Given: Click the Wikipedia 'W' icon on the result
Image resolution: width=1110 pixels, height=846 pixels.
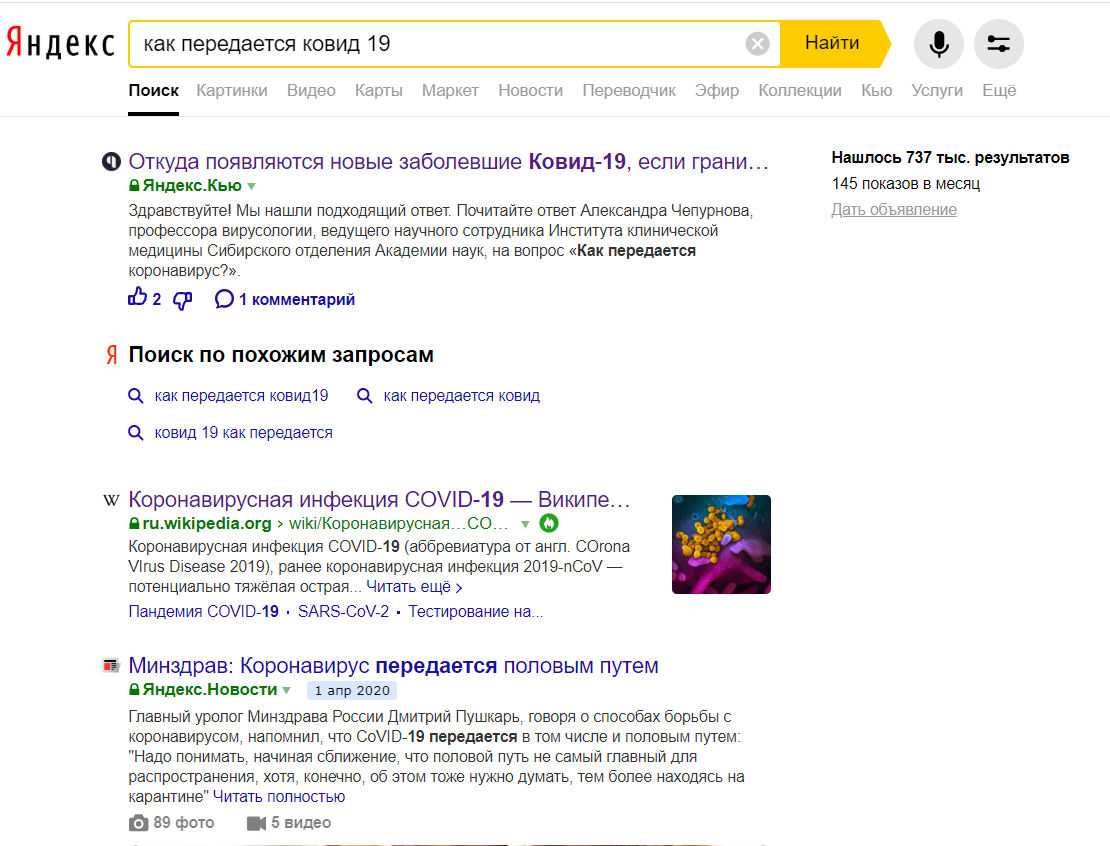Looking at the screenshot, I should (x=110, y=500).
